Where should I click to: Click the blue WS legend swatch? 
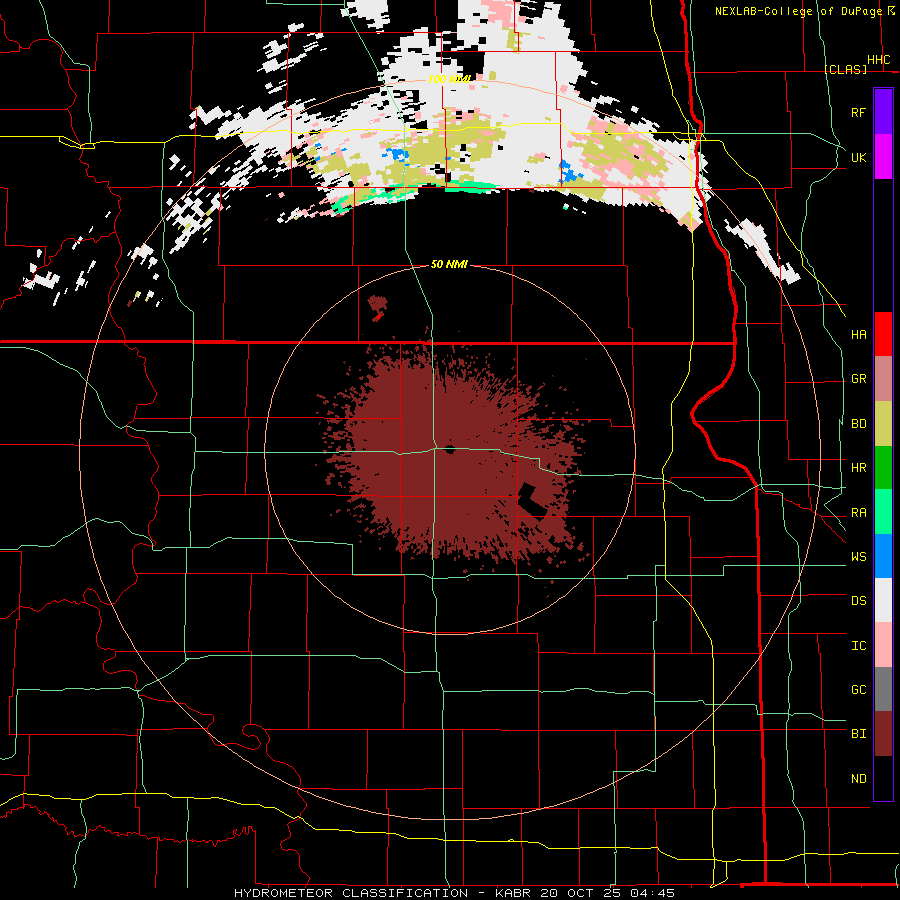pos(883,556)
